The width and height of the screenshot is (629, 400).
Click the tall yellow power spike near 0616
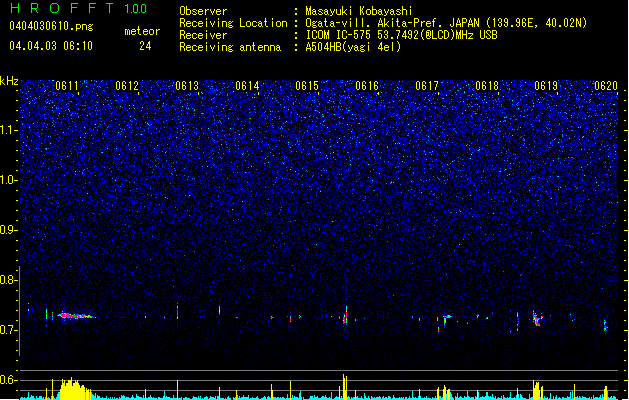(345, 387)
